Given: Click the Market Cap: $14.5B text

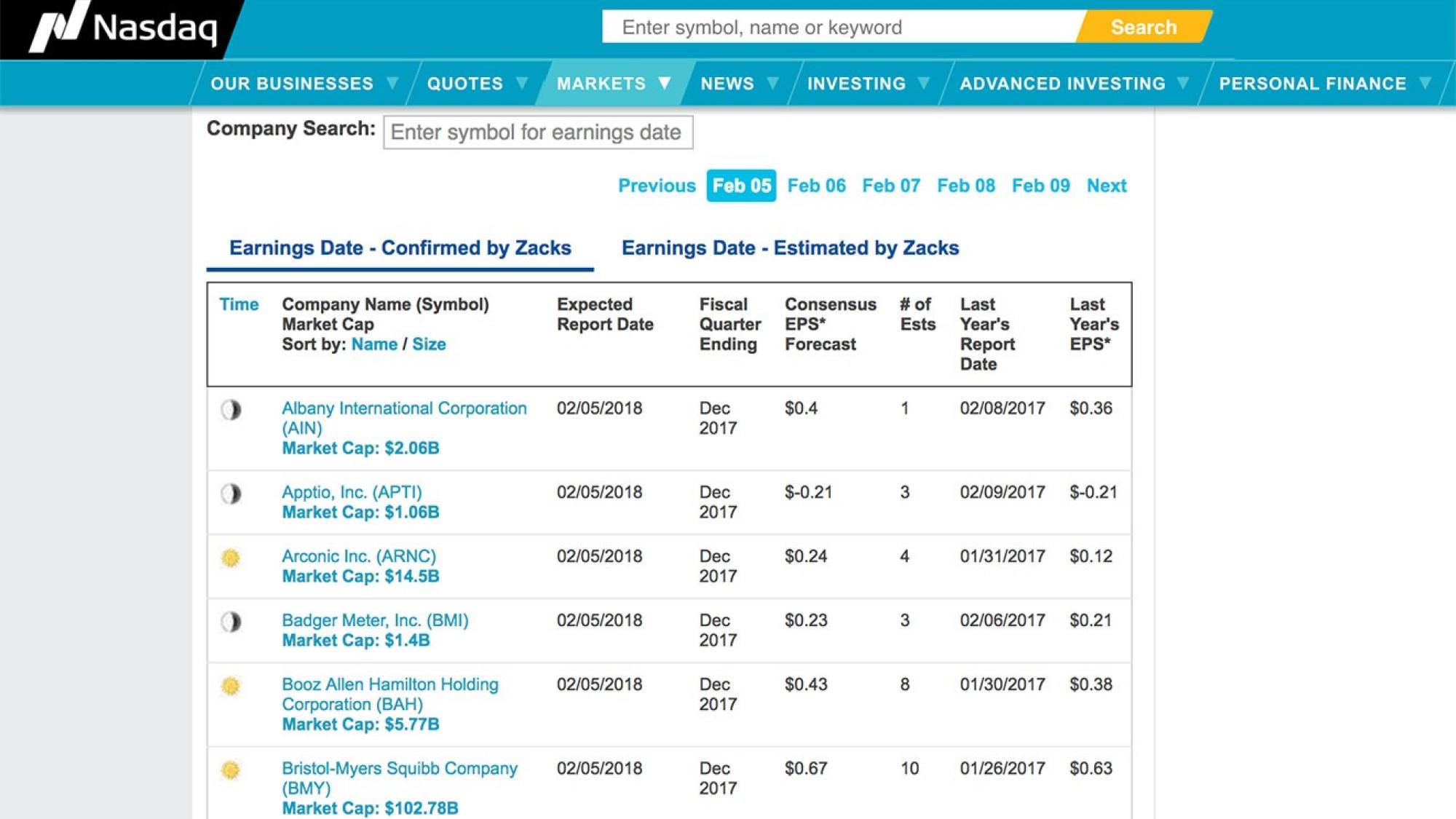Looking at the screenshot, I should coord(360,577).
